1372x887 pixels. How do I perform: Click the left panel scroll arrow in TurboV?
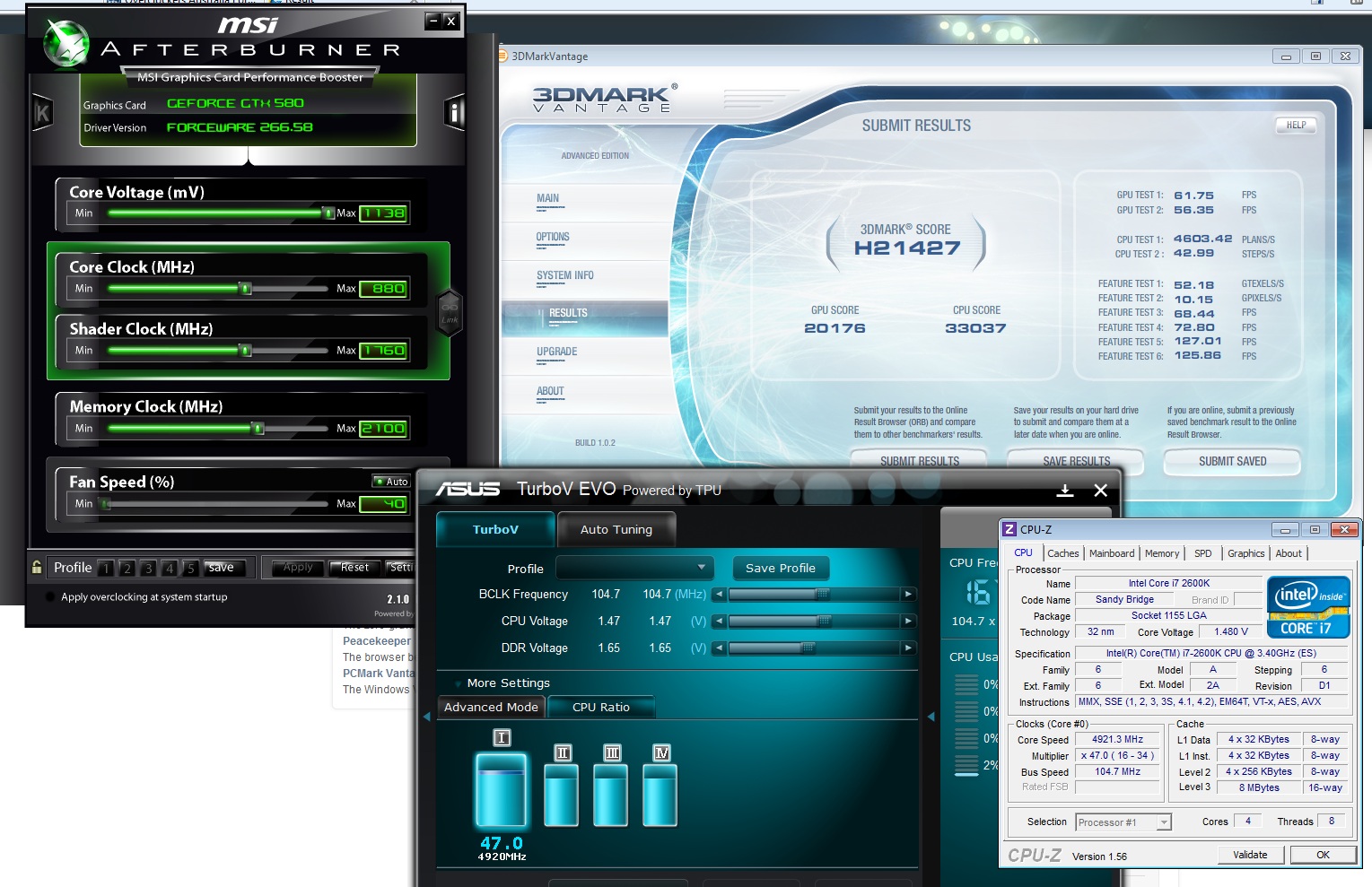(x=427, y=716)
